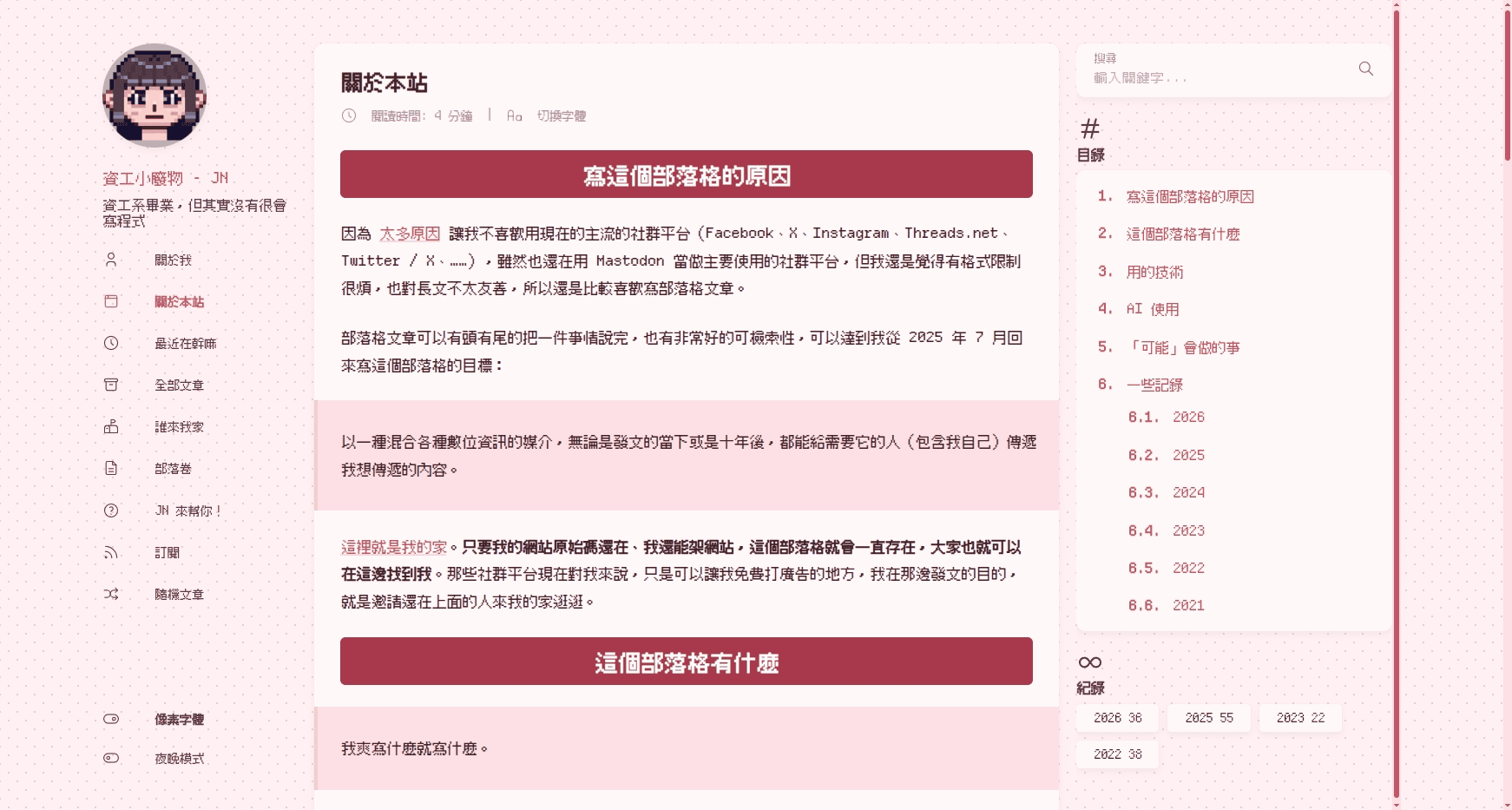Jump to 一些記錄 section in table of contents
The image size is (1512, 810).
(x=1154, y=385)
